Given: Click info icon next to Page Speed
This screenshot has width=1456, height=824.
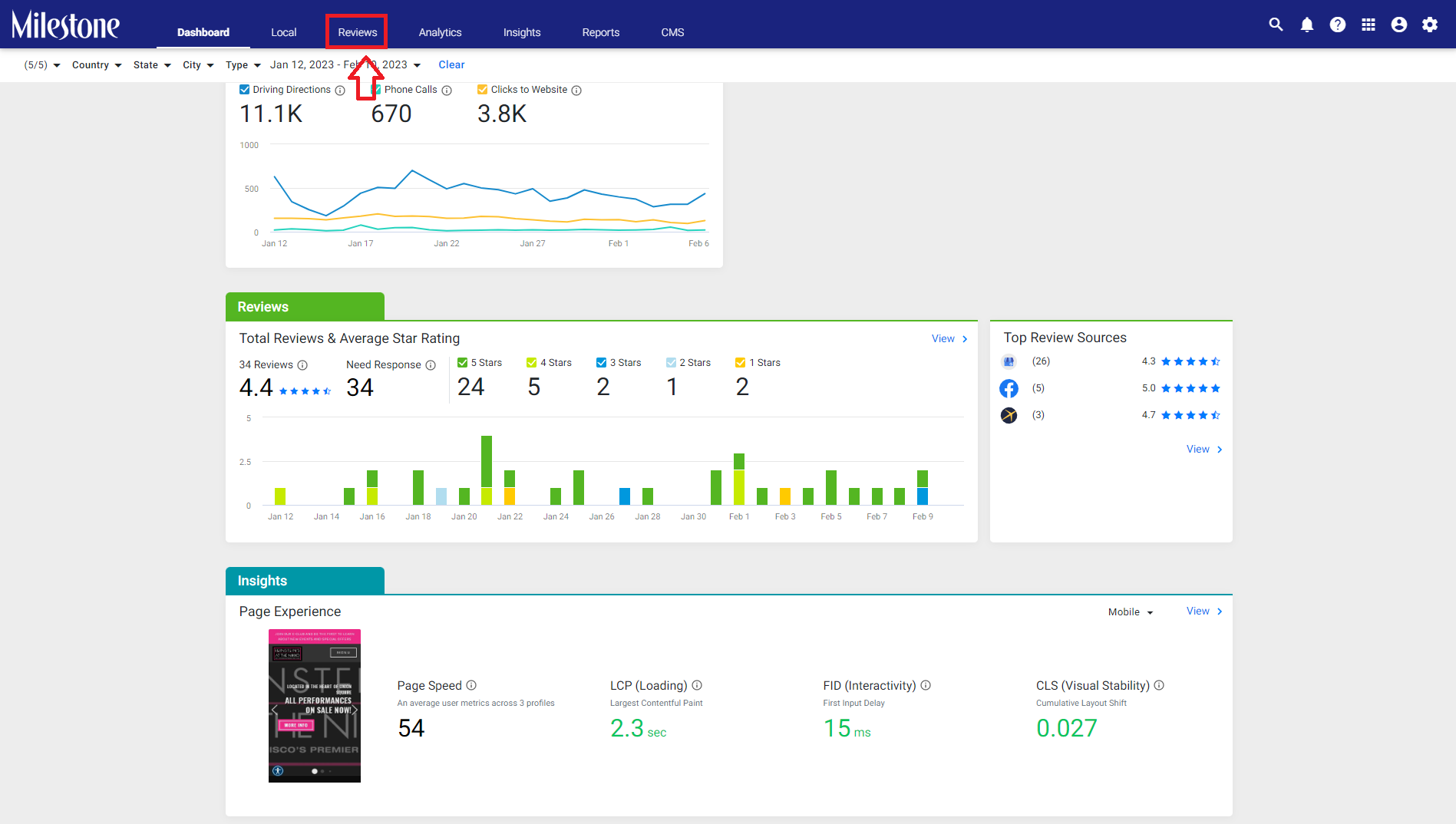Looking at the screenshot, I should pos(471,685).
